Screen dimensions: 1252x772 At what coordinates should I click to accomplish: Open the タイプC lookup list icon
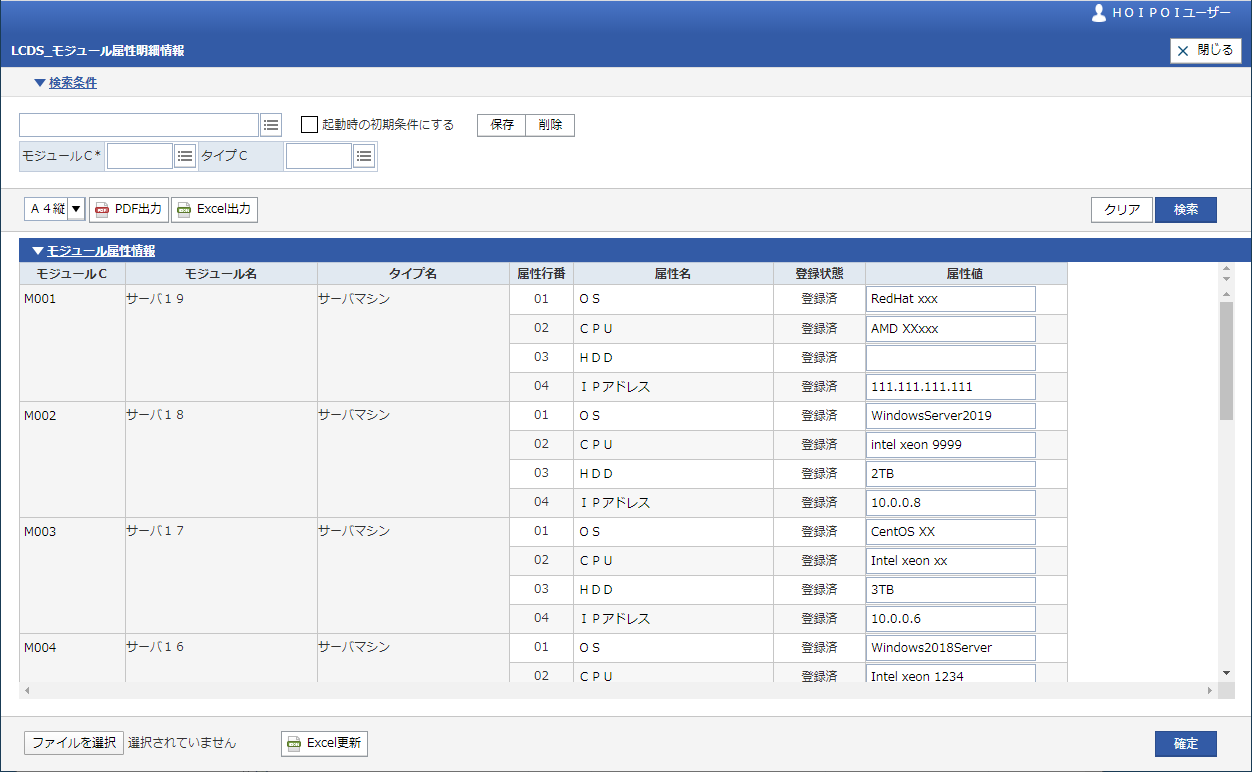[x=364, y=156]
